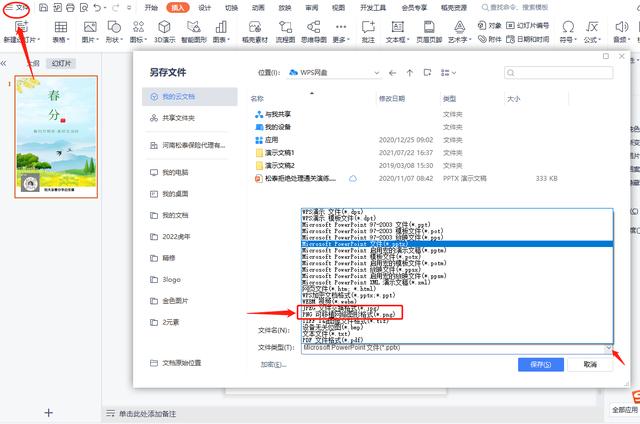640x424 pixels.
Task: Open the 文件 menu
Action: tap(17, 8)
